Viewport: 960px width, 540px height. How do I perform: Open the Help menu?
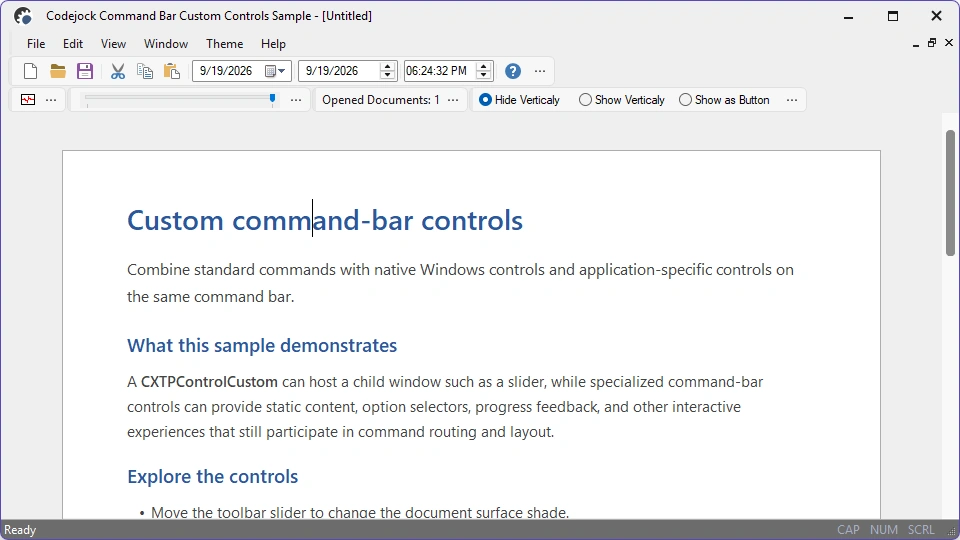[273, 43]
